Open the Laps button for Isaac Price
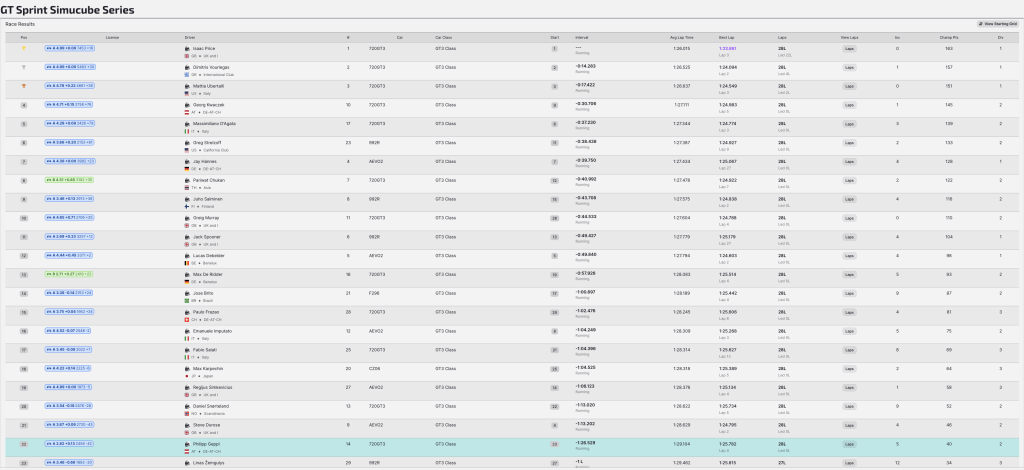This screenshot has width=1024, height=470. tap(849, 49)
